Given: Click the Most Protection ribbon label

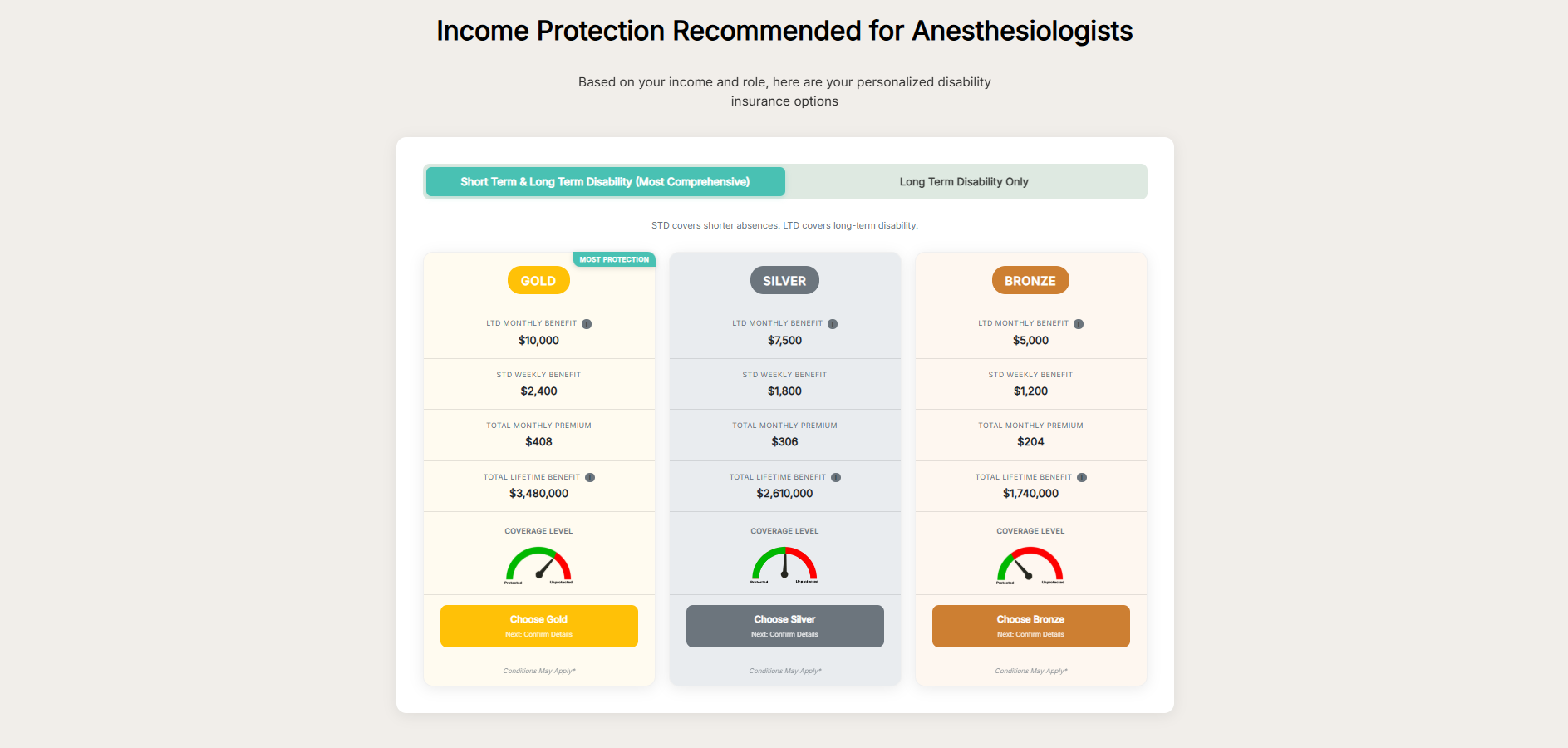Looking at the screenshot, I should click(x=614, y=259).
